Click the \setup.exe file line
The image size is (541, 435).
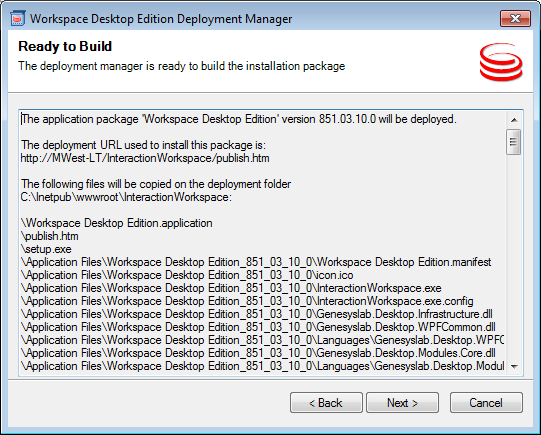[46, 249]
